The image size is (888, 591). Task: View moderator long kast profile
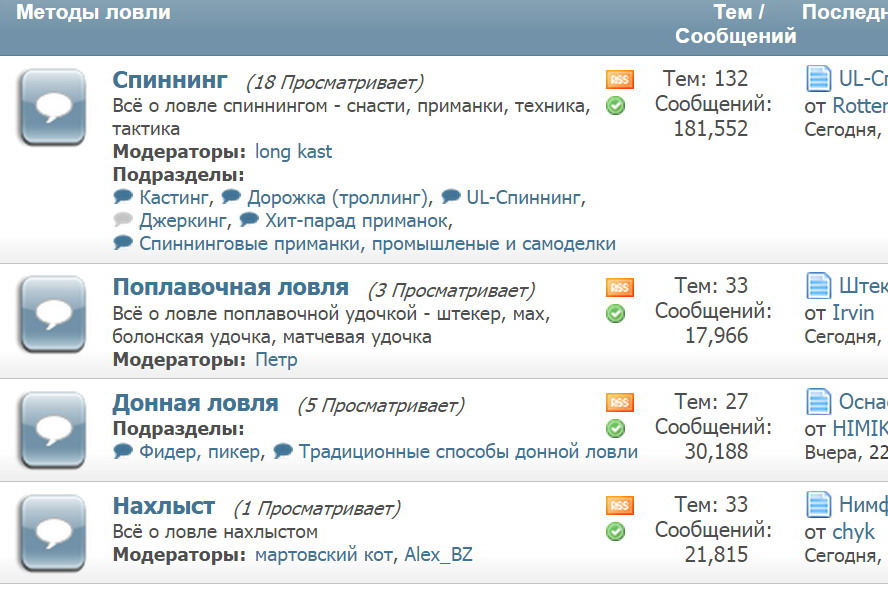(x=293, y=152)
